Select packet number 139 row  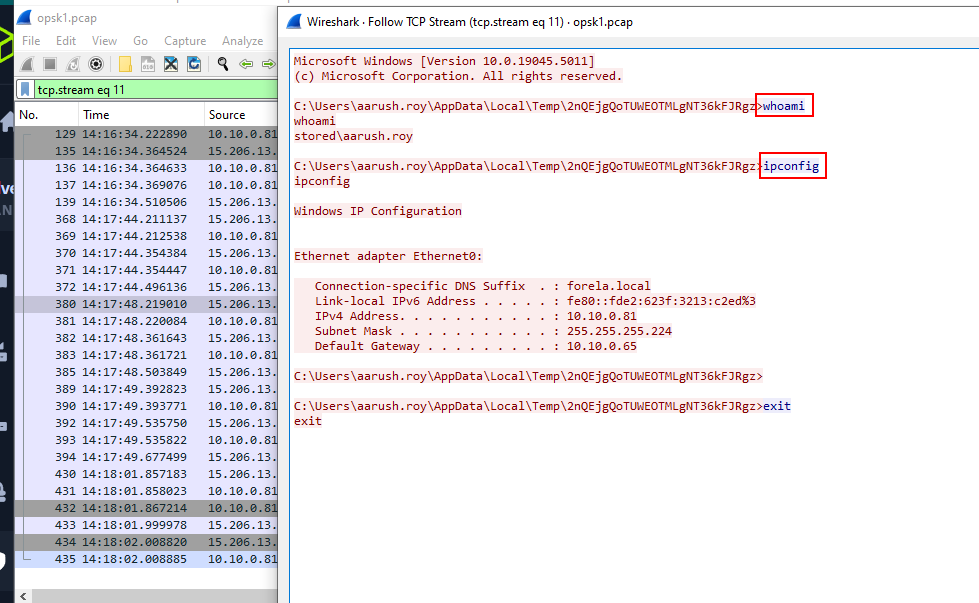[146, 202]
